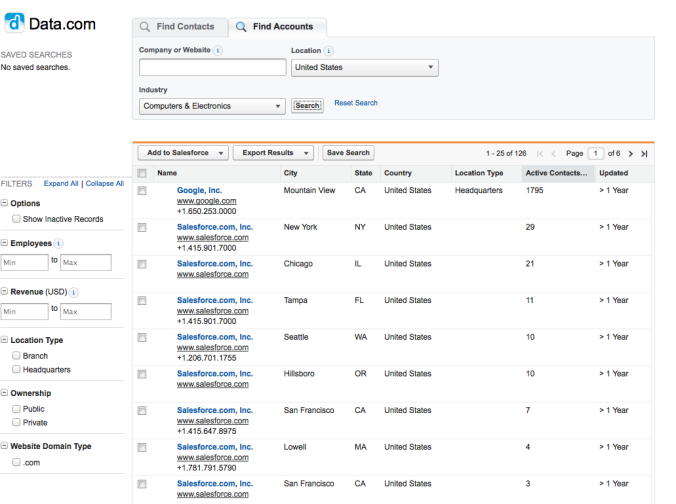Open the www.google.com website link

207,201
